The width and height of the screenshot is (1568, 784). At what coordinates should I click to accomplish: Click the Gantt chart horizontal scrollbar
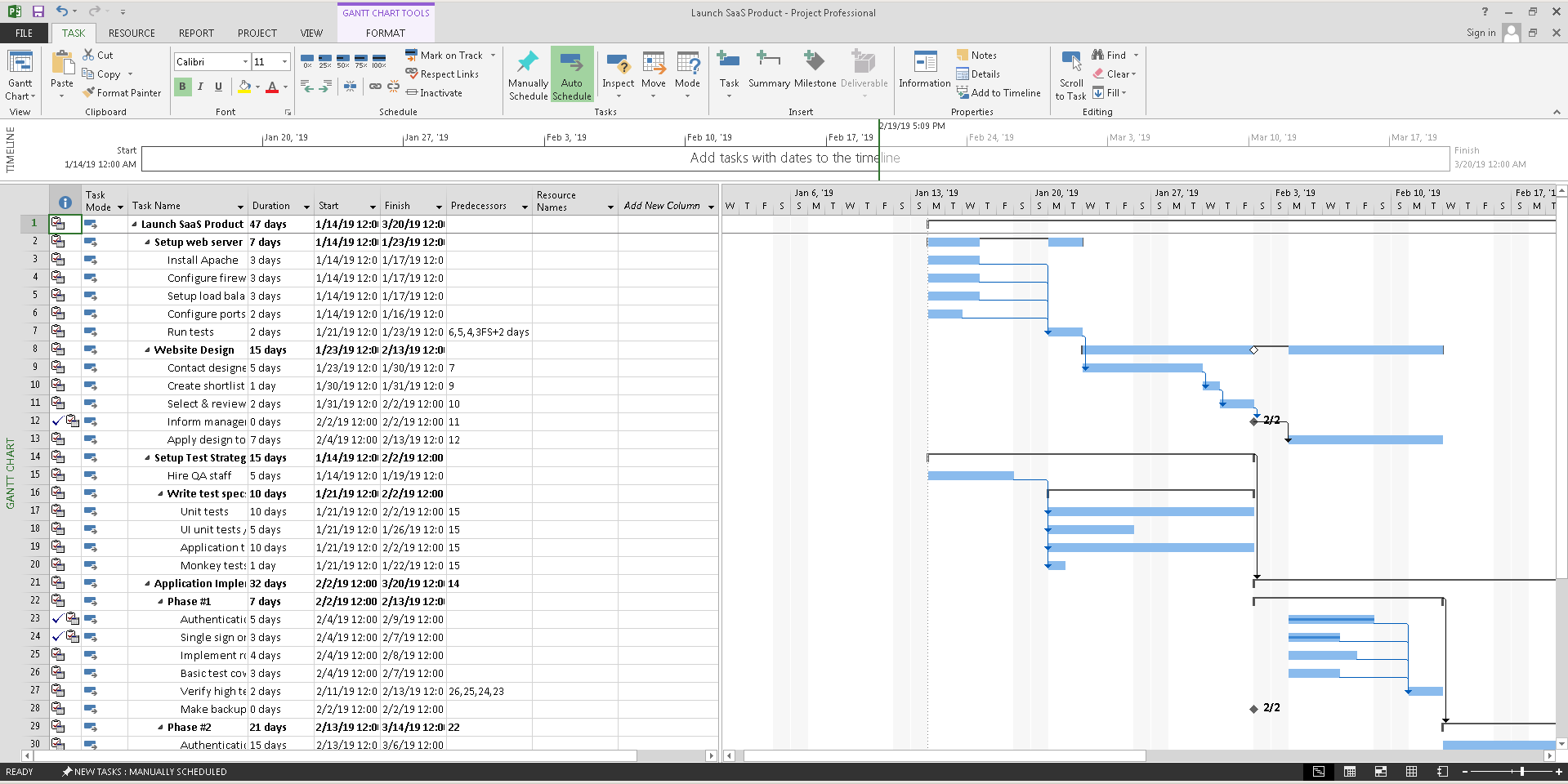click(945, 756)
